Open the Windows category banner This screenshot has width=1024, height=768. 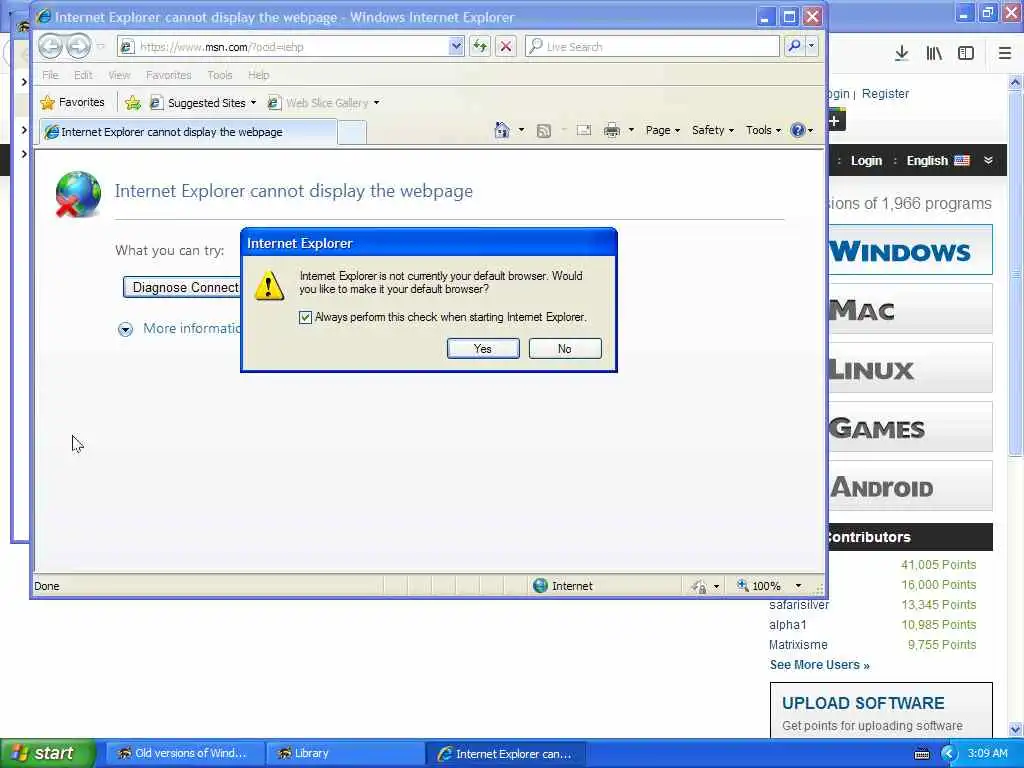point(910,250)
